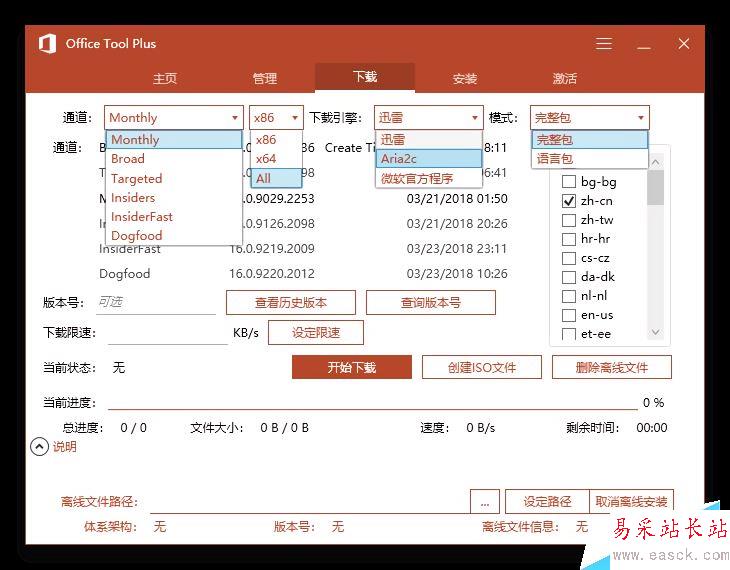
Task: Choose Insiders channel option
Action: click(174, 197)
